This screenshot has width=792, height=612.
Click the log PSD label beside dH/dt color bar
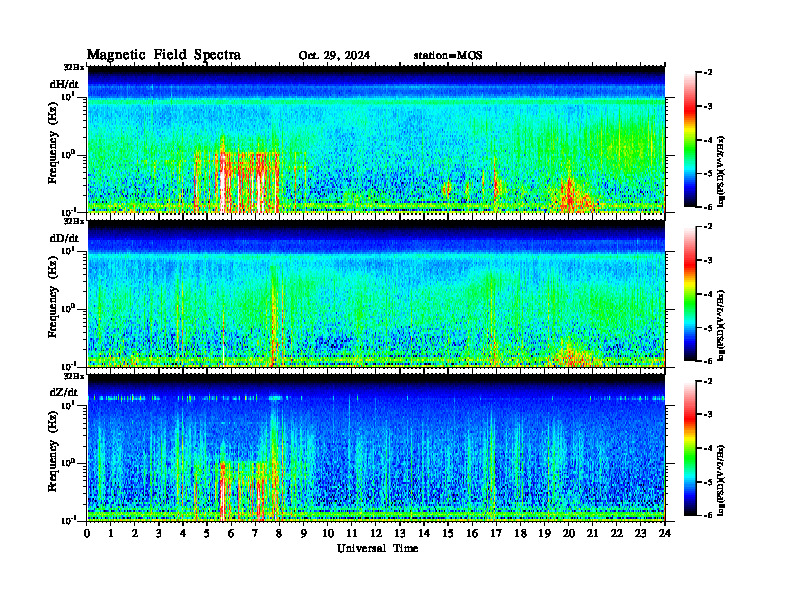(x=722, y=171)
